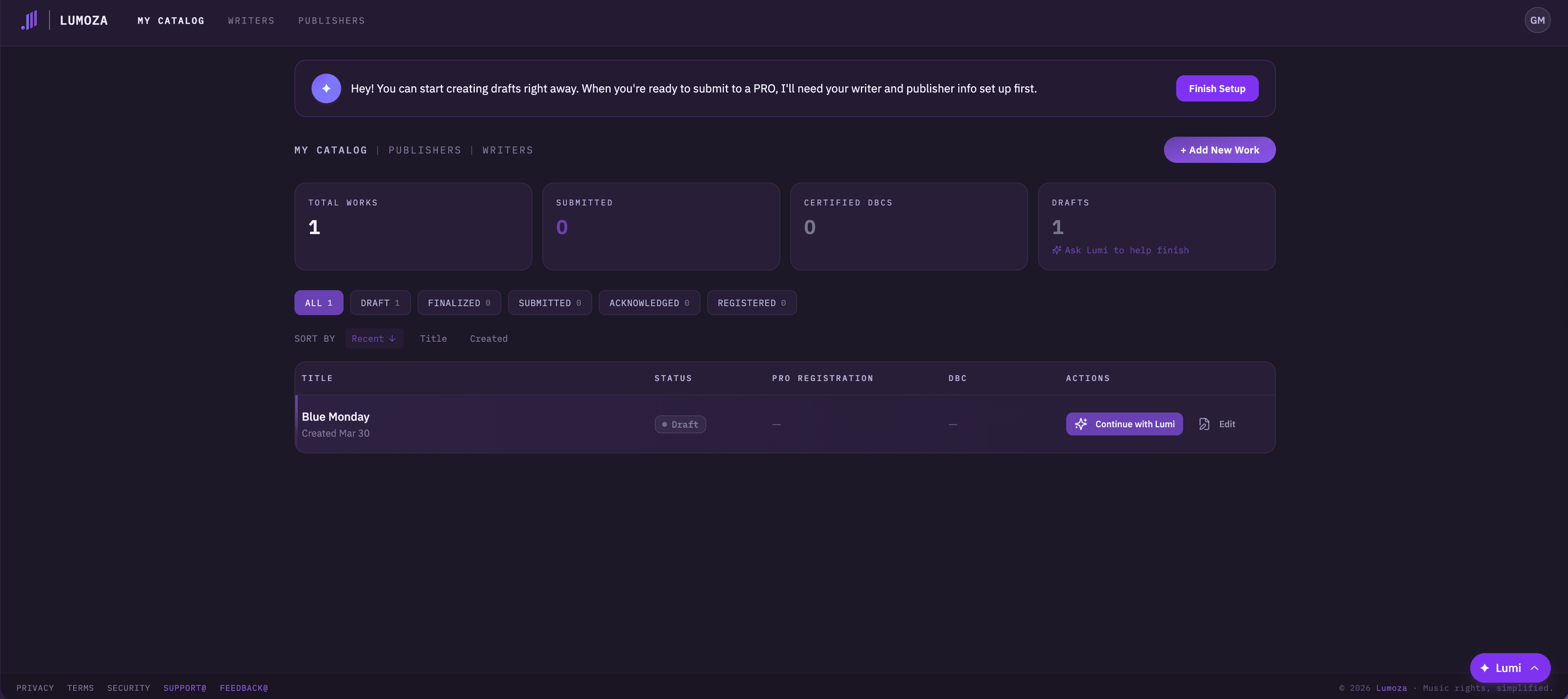The width and height of the screenshot is (1568, 699).
Task: Click the Edit document icon
Action: click(1204, 424)
